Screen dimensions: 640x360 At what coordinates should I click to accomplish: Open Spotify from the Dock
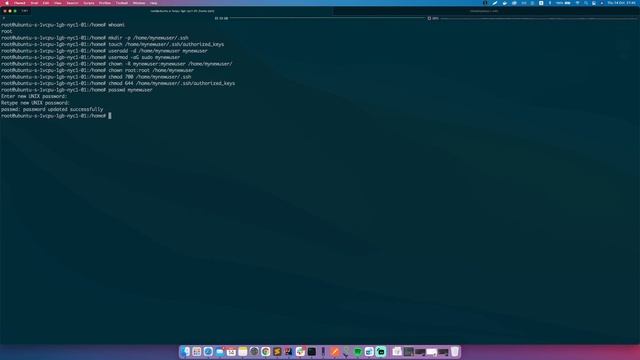coord(358,351)
